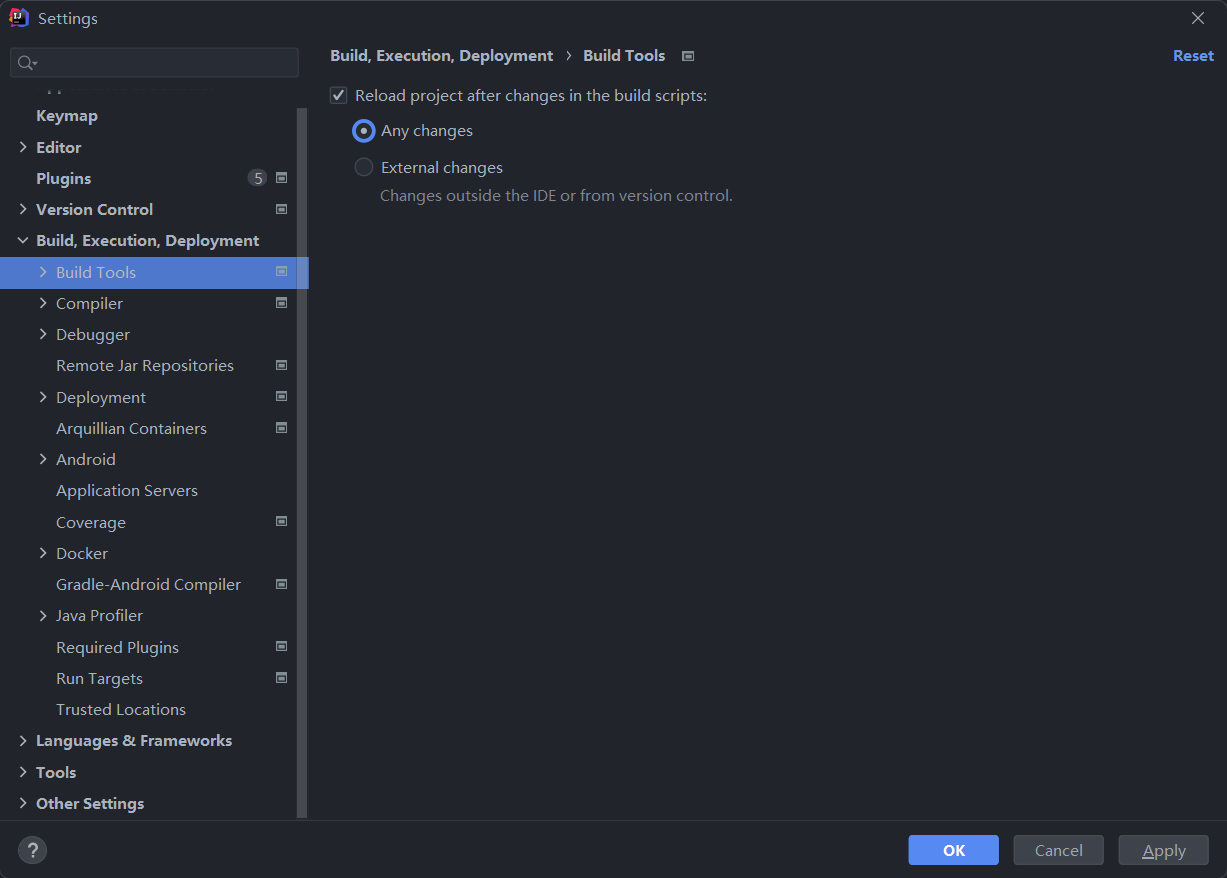The height and width of the screenshot is (878, 1227).
Task: Click project-level icon on Build Tools row
Action: click(282, 271)
